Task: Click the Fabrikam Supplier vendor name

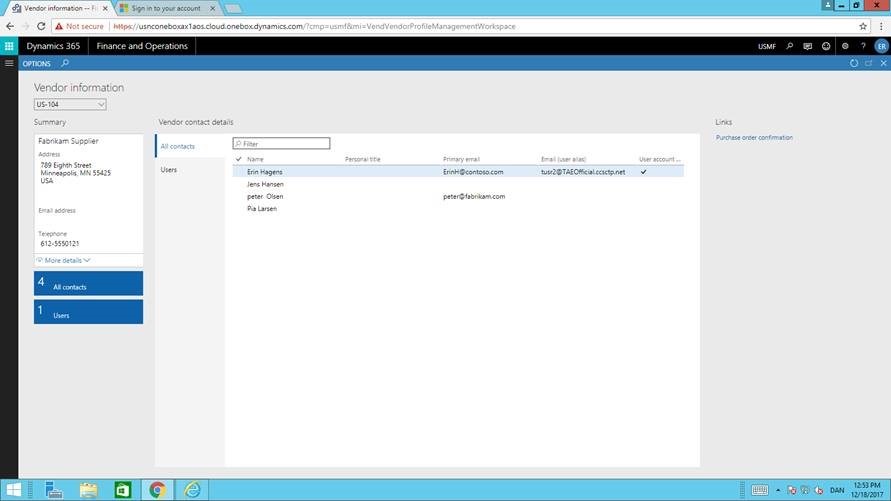Action: click(68, 141)
